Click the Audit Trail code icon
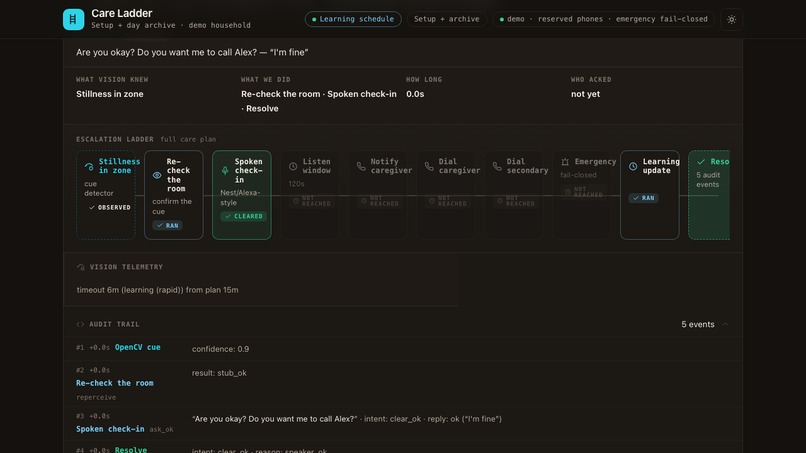806x453 pixels. [80, 324]
